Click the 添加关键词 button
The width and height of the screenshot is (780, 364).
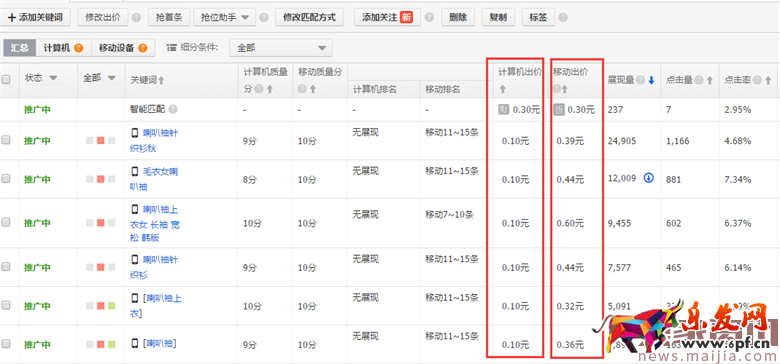click(35, 18)
